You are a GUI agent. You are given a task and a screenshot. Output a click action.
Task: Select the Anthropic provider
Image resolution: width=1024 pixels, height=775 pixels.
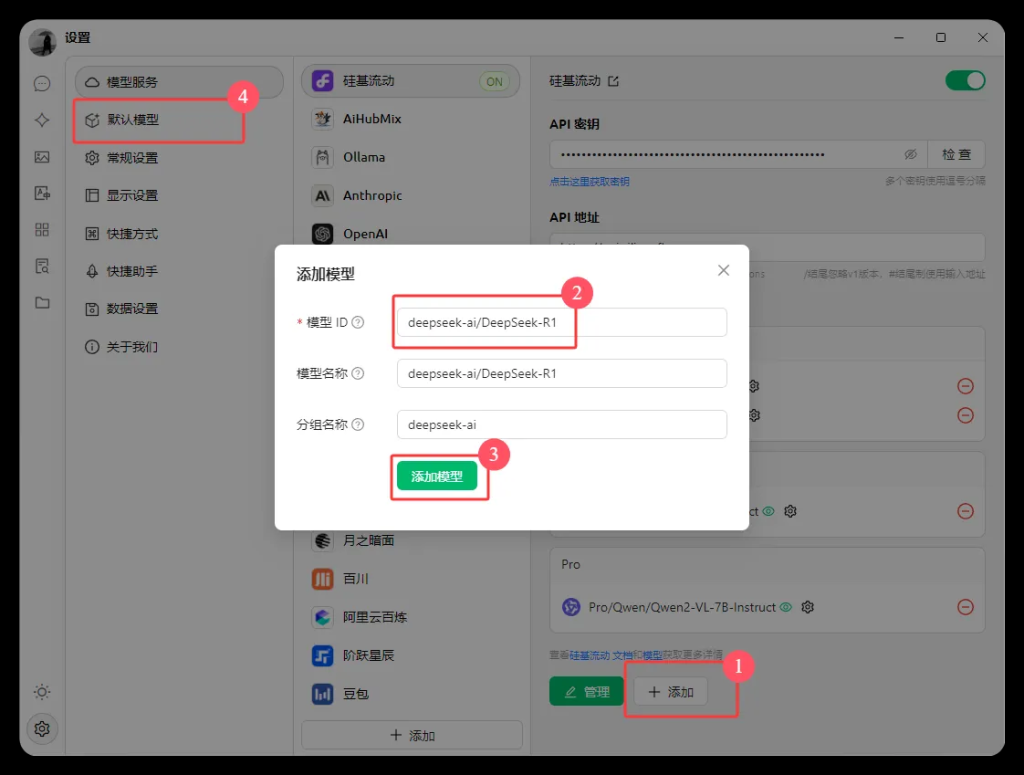pyautogui.click(x=411, y=195)
